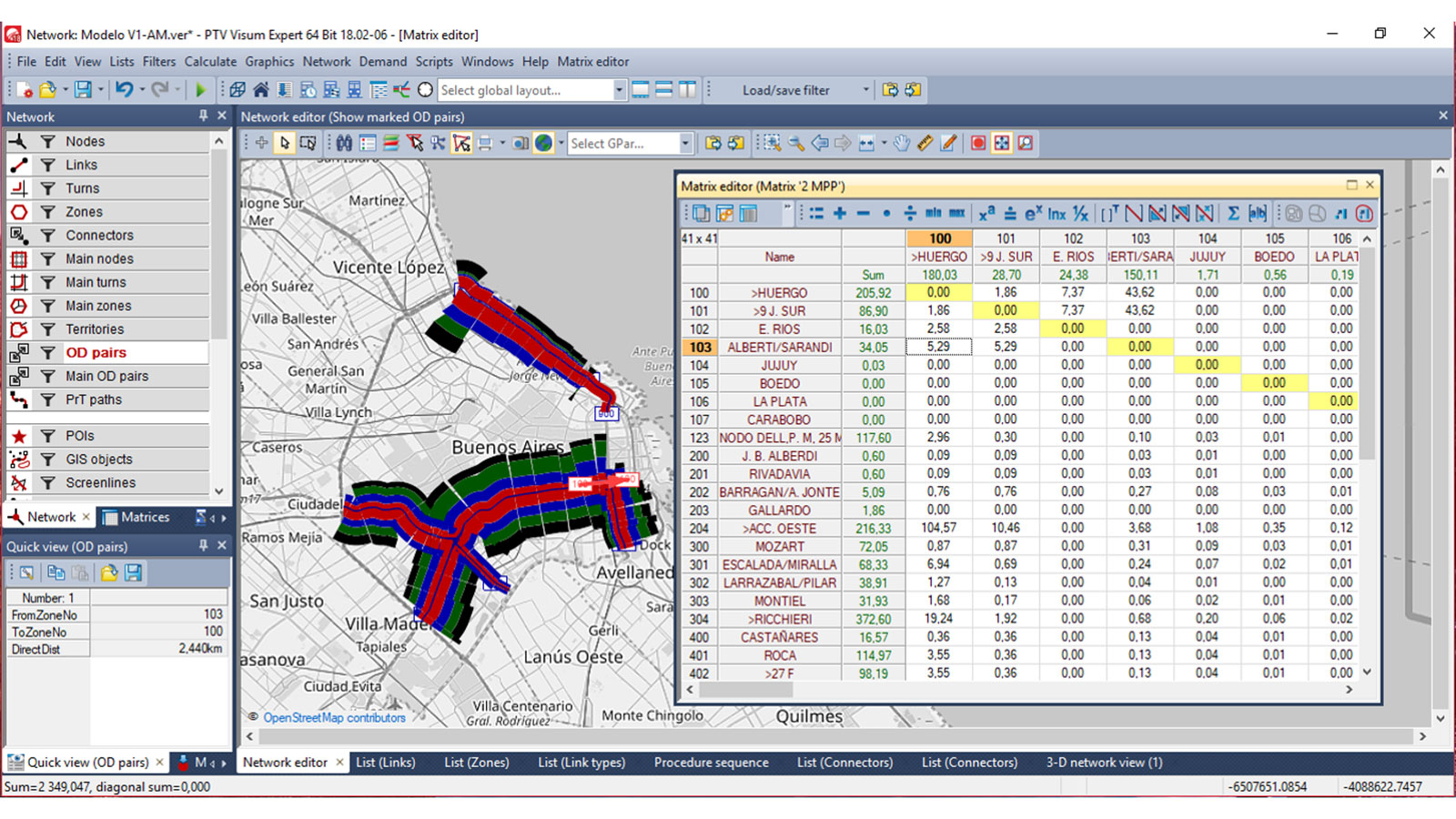This screenshot has height=819, width=1456.
Task: Expand the save button dropdown arrow
Action: coord(100,89)
